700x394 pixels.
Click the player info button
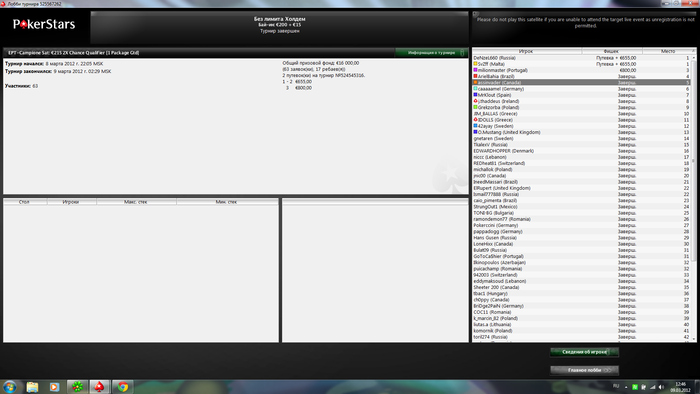(x=584, y=352)
